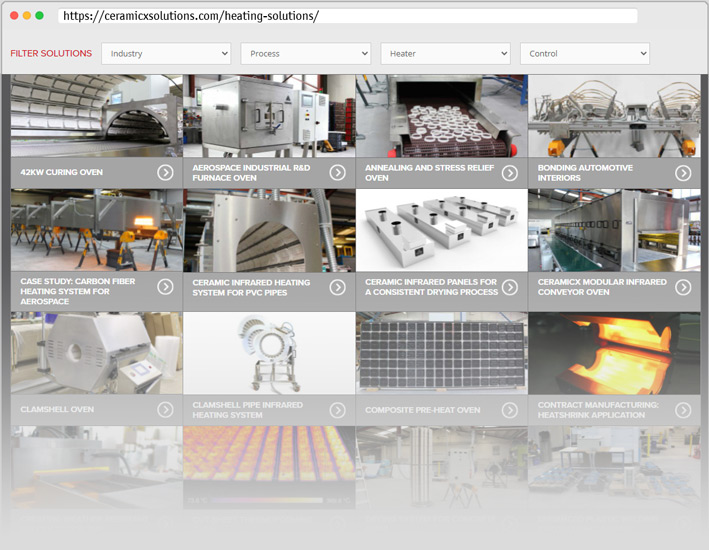Viewport: 709px width, 550px height.
Task: Click arrow icon for Annealing and Stress Relief Oven
Action: point(510,173)
